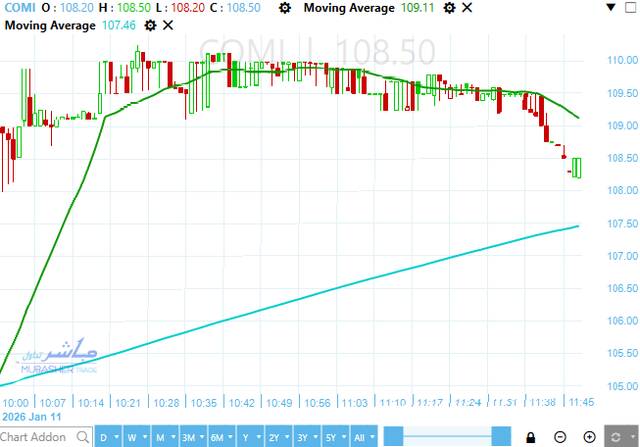Screen dimensions: 640x447
Task: Choose the All range option
Action: pyautogui.click(x=358, y=437)
